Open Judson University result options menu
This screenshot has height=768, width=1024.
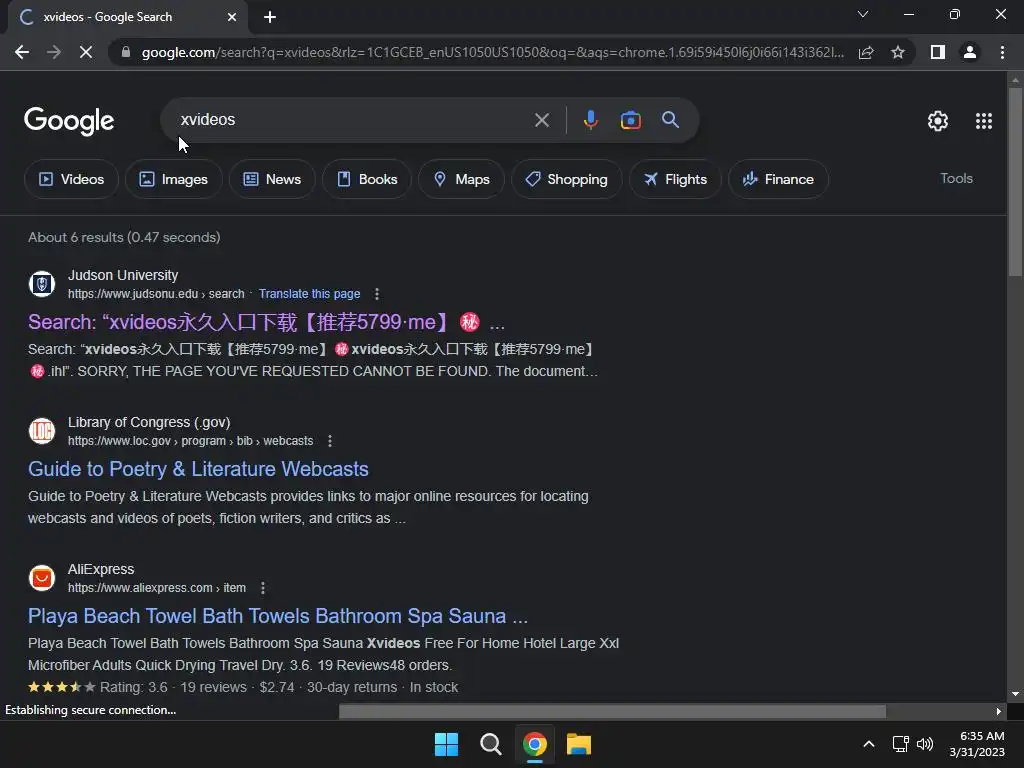(377, 294)
